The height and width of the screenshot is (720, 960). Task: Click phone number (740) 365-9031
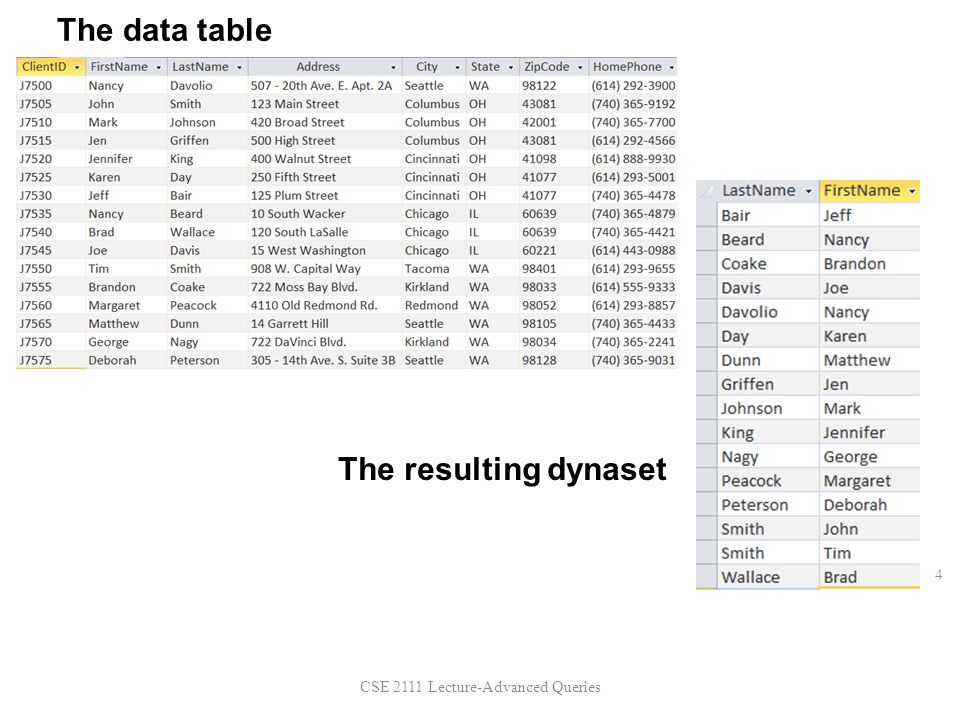click(x=633, y=361)
